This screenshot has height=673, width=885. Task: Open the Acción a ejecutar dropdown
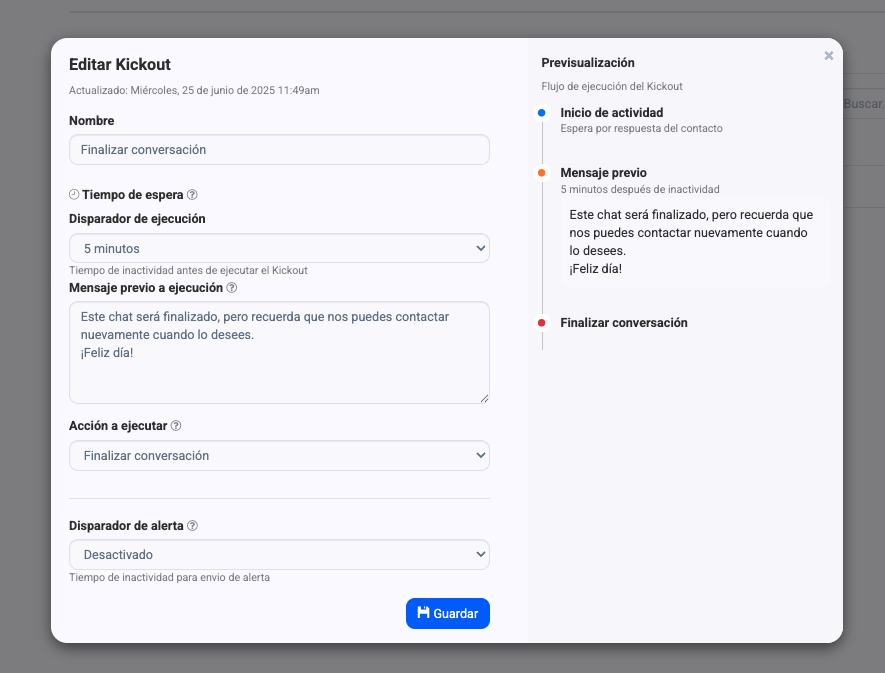click(278, 455)
